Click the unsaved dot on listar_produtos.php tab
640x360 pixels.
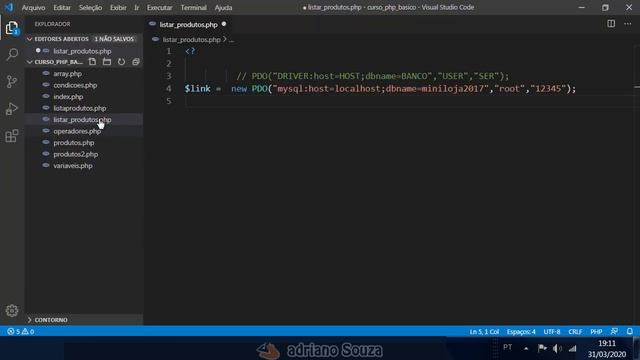coord(224,24)
